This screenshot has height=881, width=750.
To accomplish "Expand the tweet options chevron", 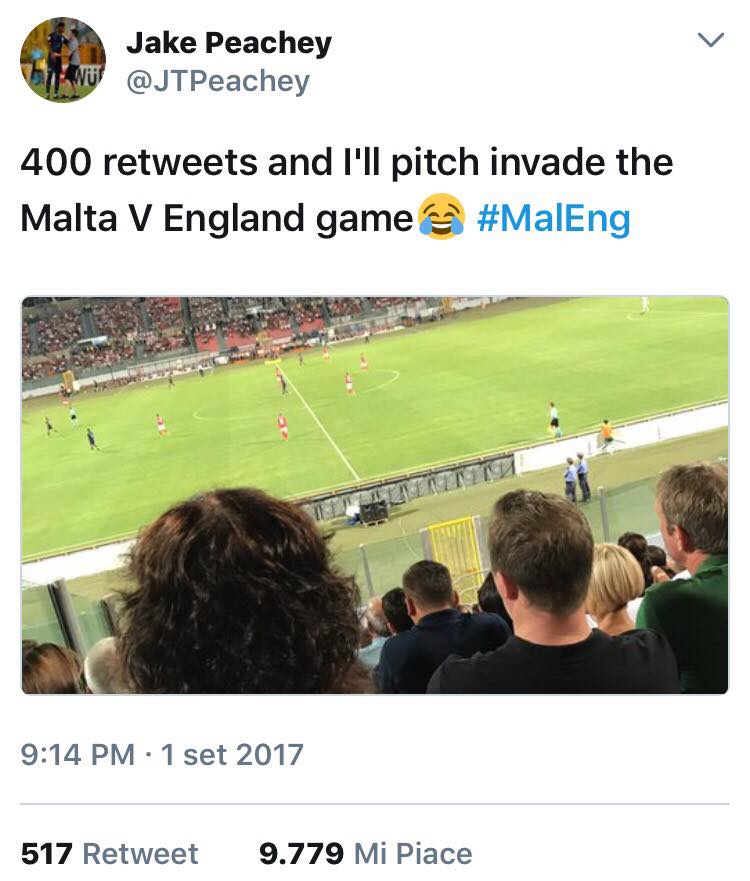I will [x=709, y=41].
